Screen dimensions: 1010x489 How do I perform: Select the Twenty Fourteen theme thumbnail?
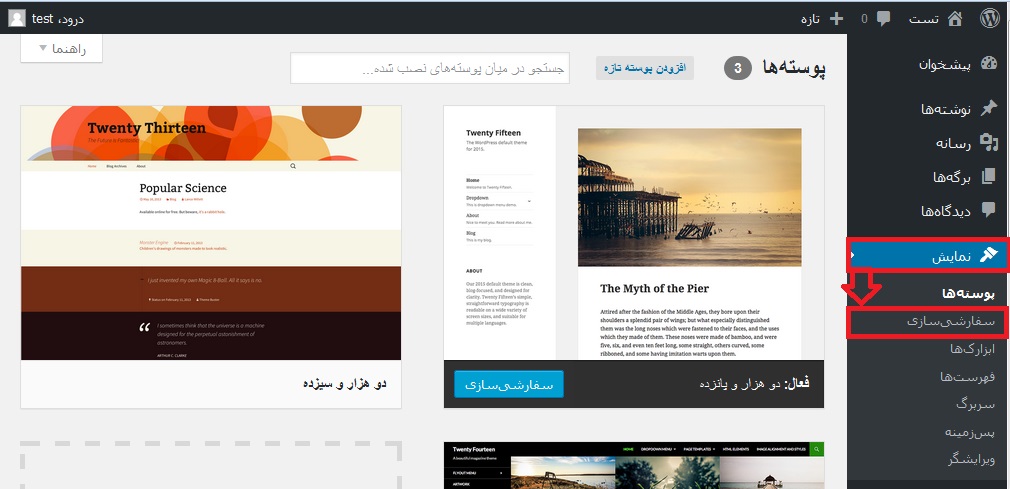click(x=634, y=465)
